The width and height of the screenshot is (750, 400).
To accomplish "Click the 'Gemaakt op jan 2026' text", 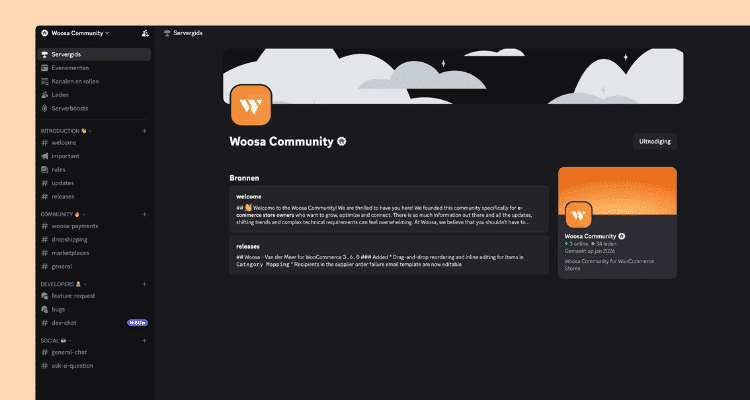I will (590, 251).
